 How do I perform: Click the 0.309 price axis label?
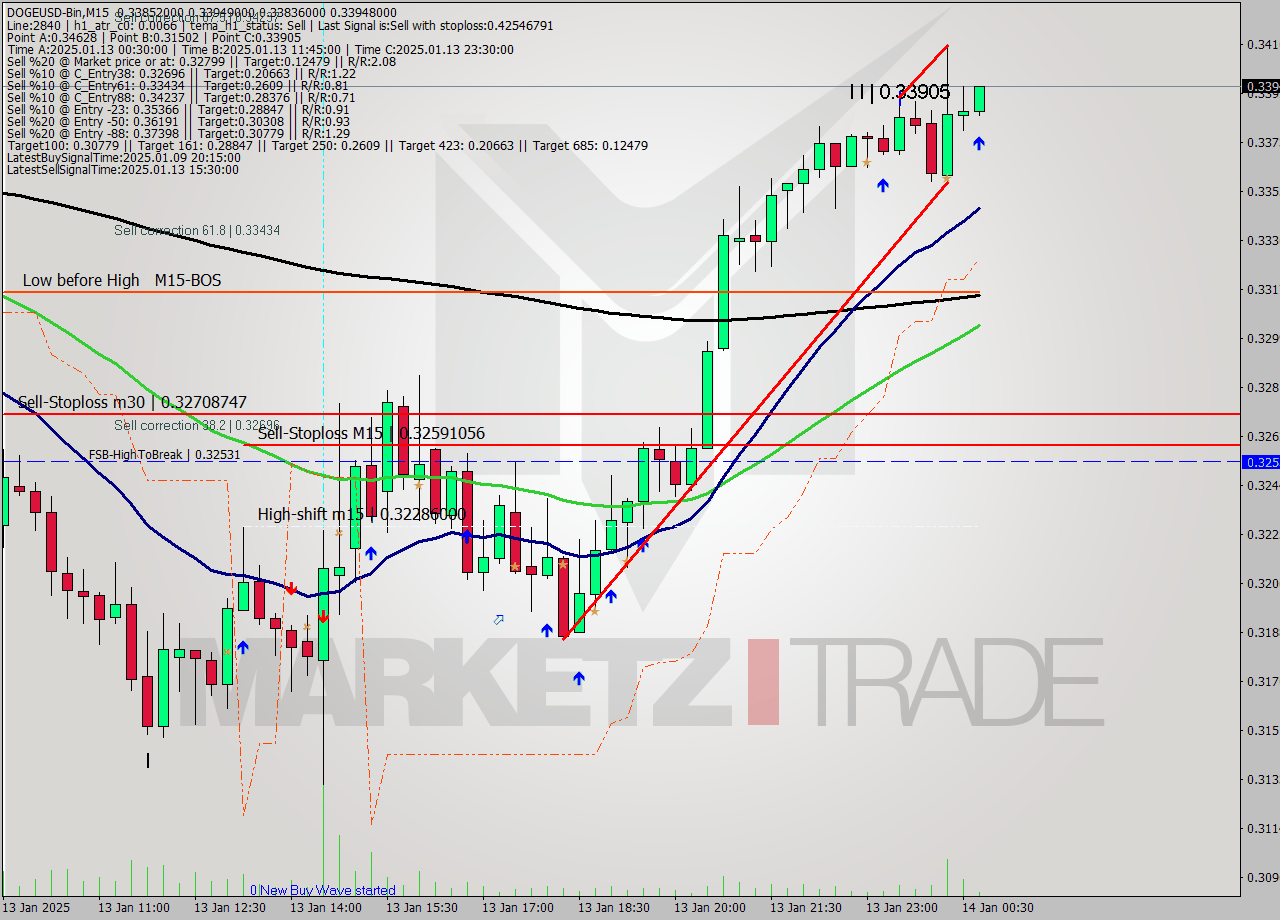coord(1263,877)
